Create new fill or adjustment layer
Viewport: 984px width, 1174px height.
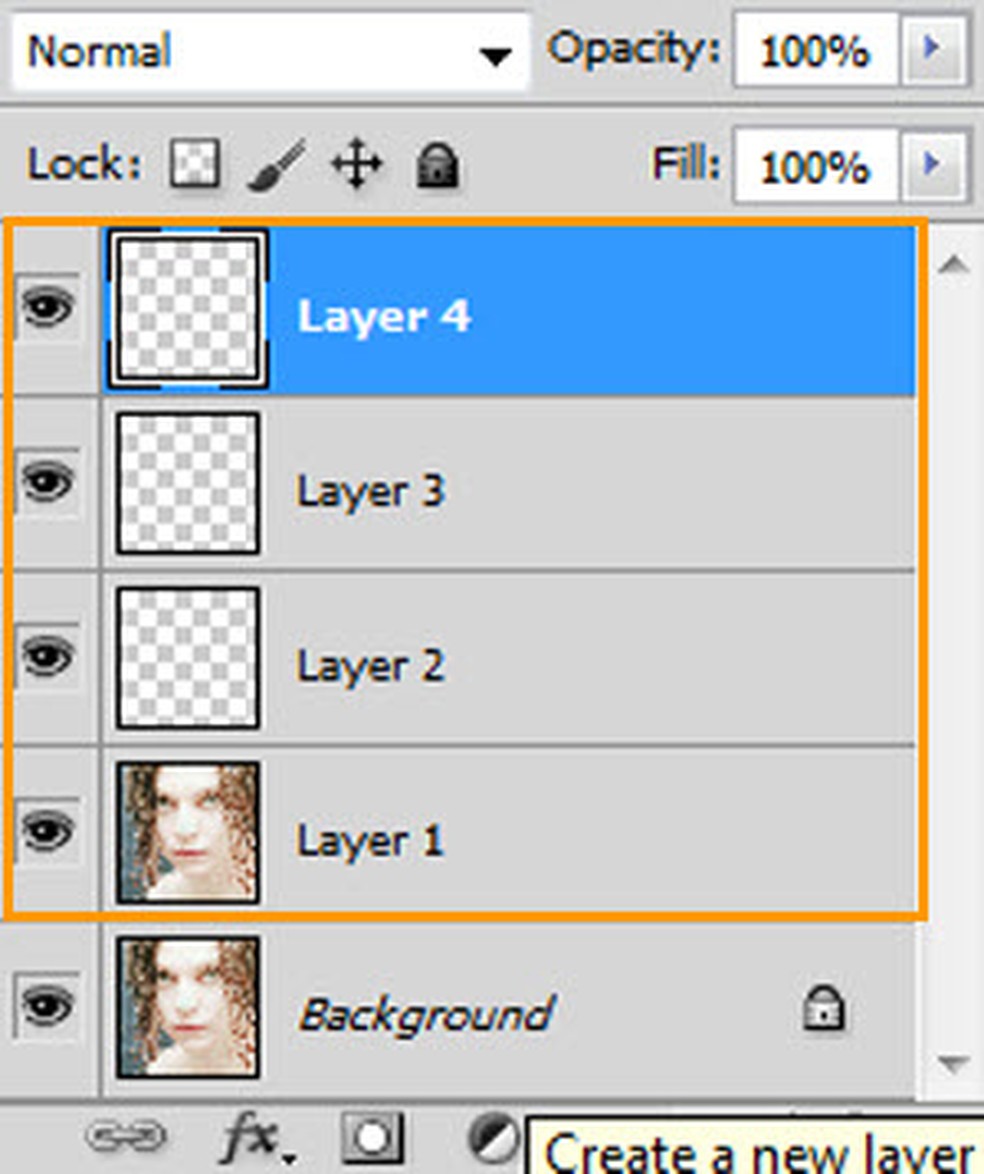tap(494, 1137)
